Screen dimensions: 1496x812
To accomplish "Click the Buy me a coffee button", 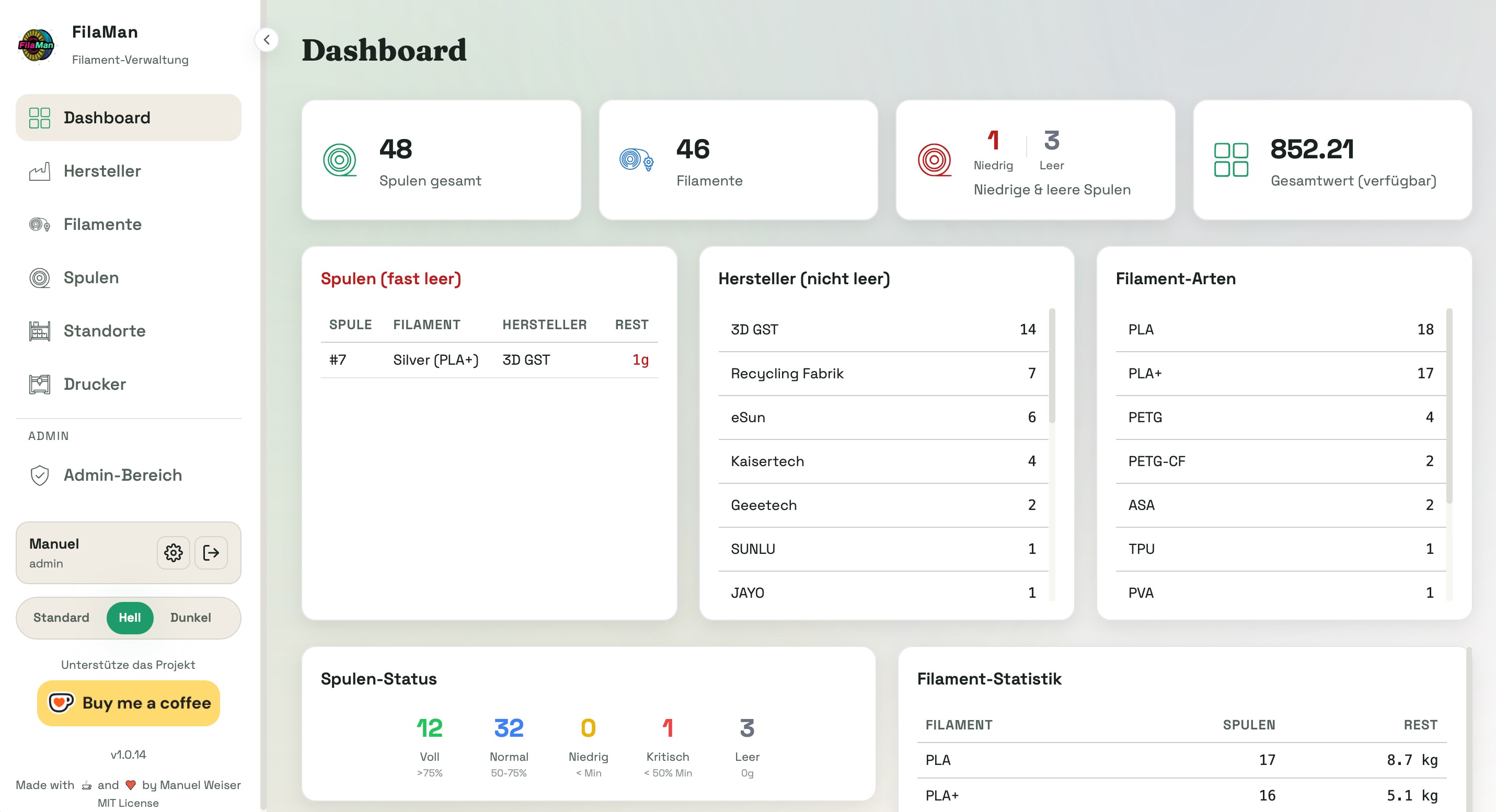I will (128, 703).
